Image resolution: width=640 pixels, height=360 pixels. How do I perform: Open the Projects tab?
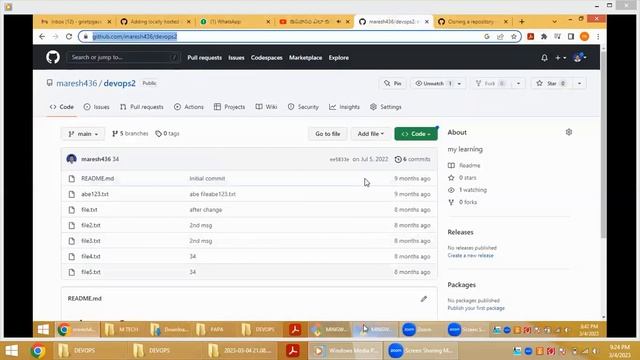[229, 107]
